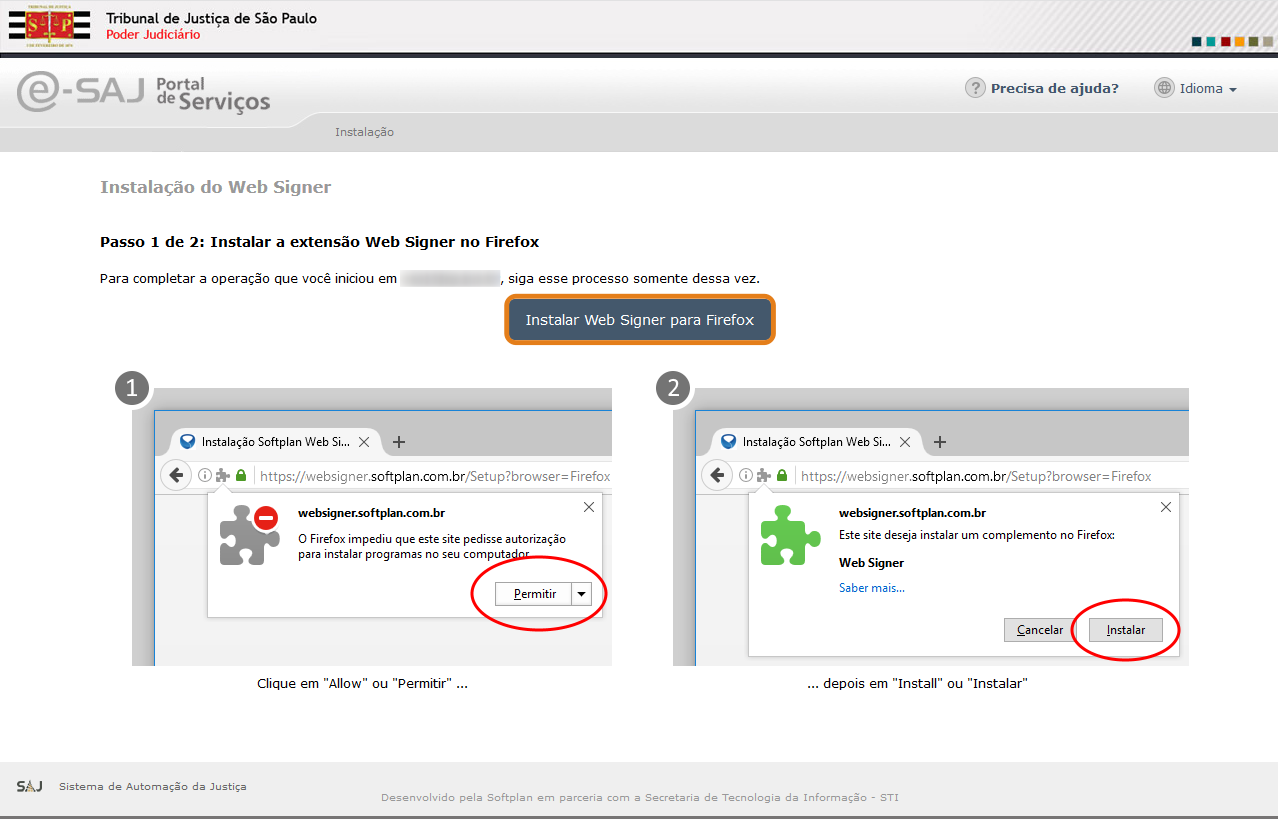Click the info circle in step 2 address bar
This screenshot has width=1278, height=820.
click(x=745, y=476)
